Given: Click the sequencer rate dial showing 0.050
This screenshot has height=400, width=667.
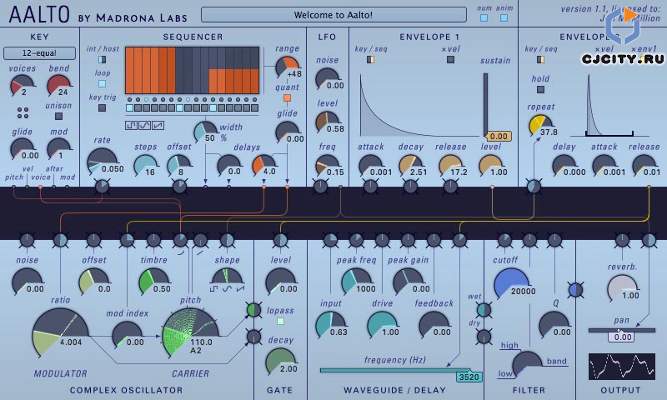Looking at the screenshot, I should [103, 162].
